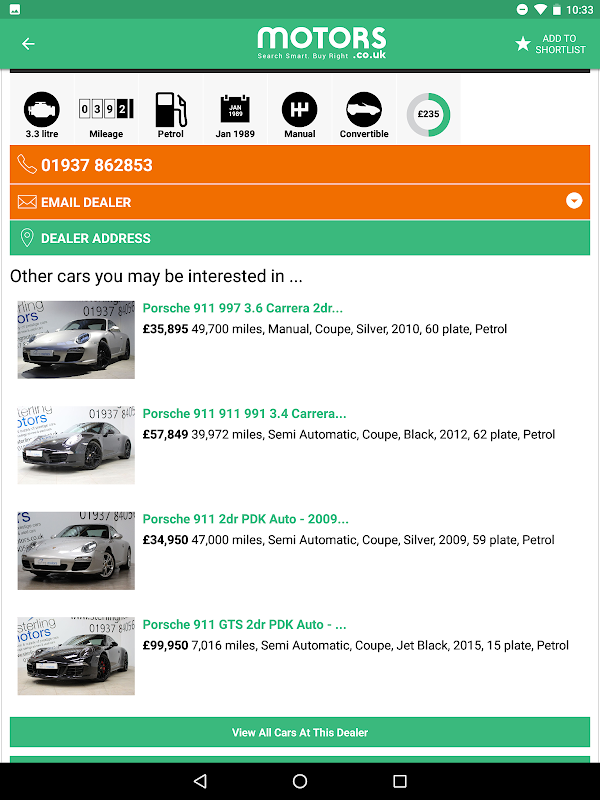Tap the thumbnail of the silver 2009 Porsche
This screenshot has height=800, width=600.
[76, 551]
